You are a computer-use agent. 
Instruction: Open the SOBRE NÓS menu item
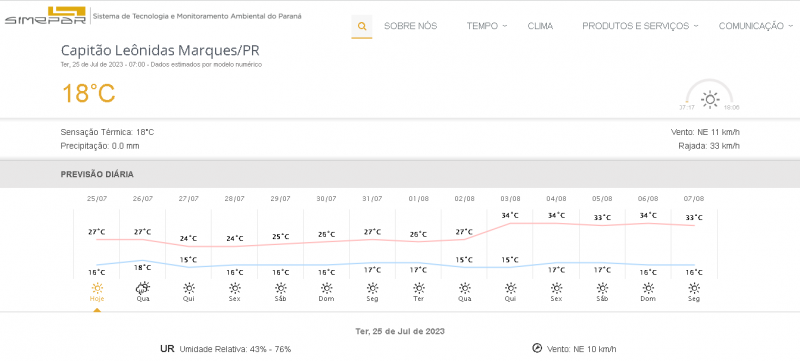click(x=411, y=26)
